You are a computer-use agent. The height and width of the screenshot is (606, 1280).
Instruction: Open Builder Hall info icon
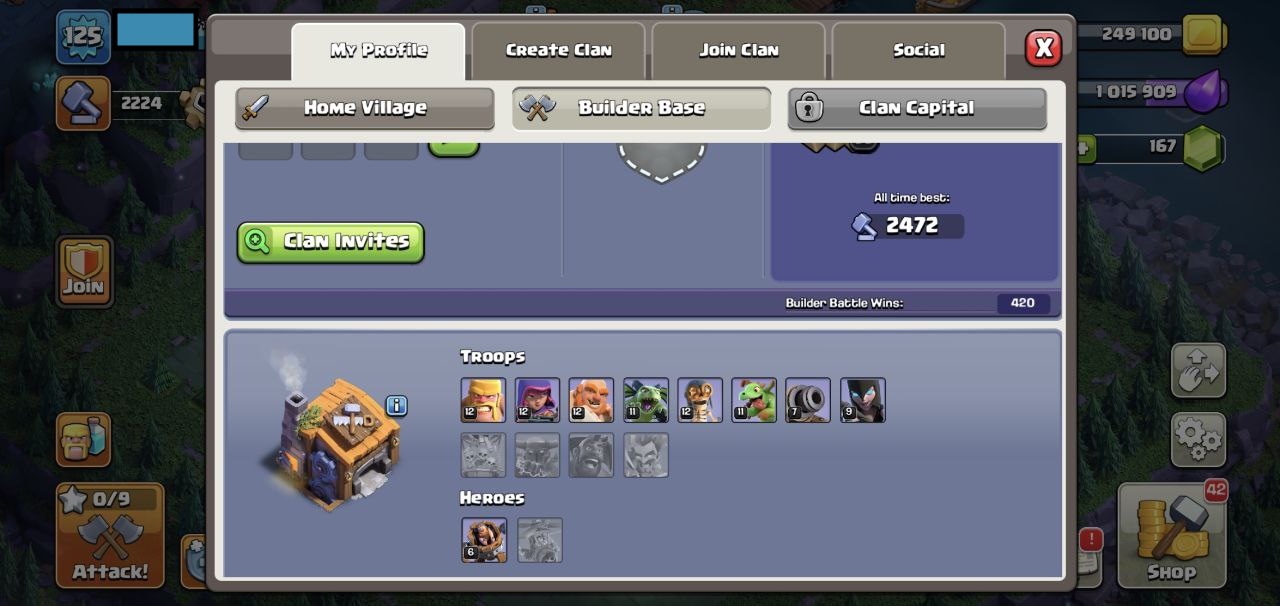click(x=397, y=405)
